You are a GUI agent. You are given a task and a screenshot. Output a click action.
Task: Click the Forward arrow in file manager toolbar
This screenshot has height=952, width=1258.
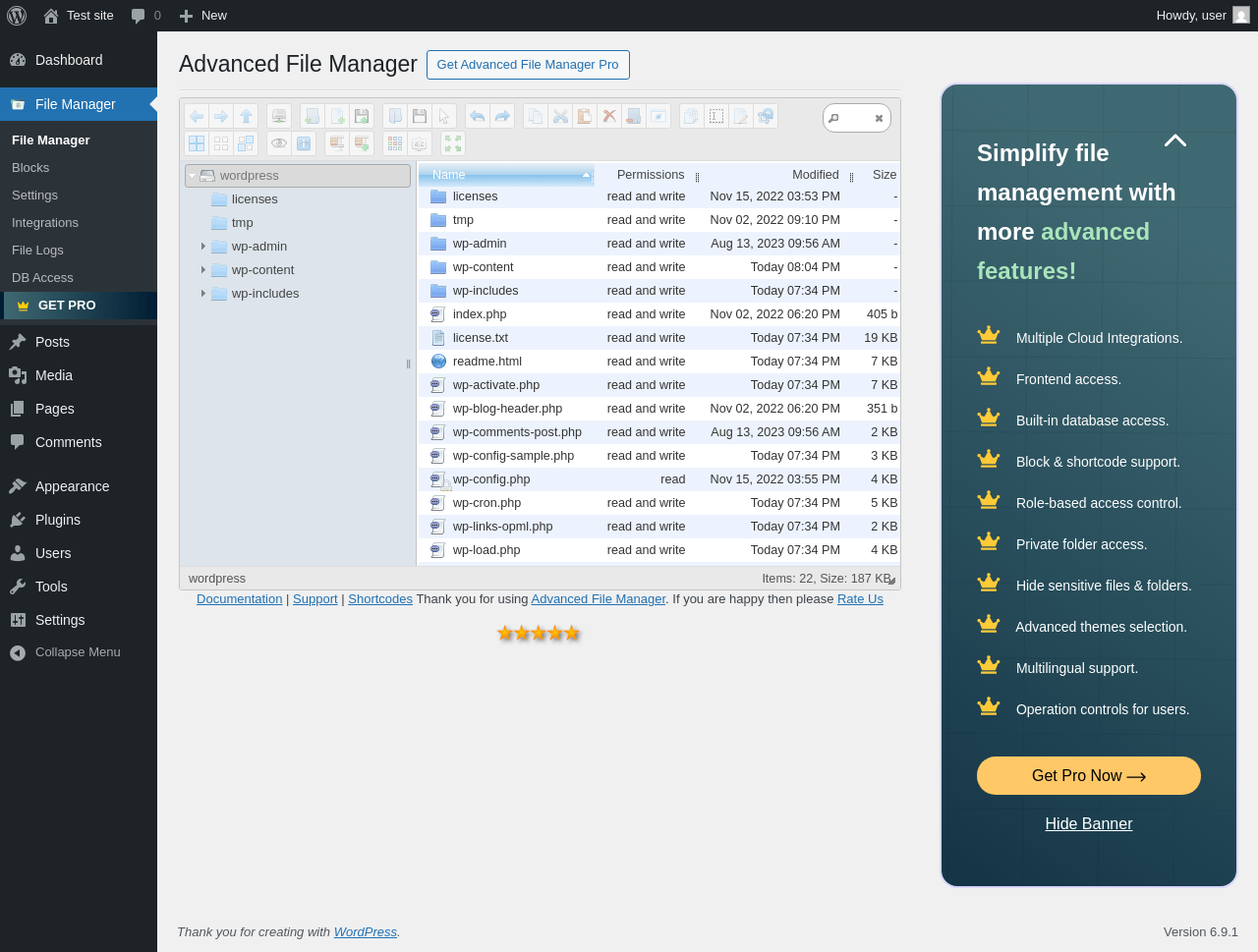point(221,116)
